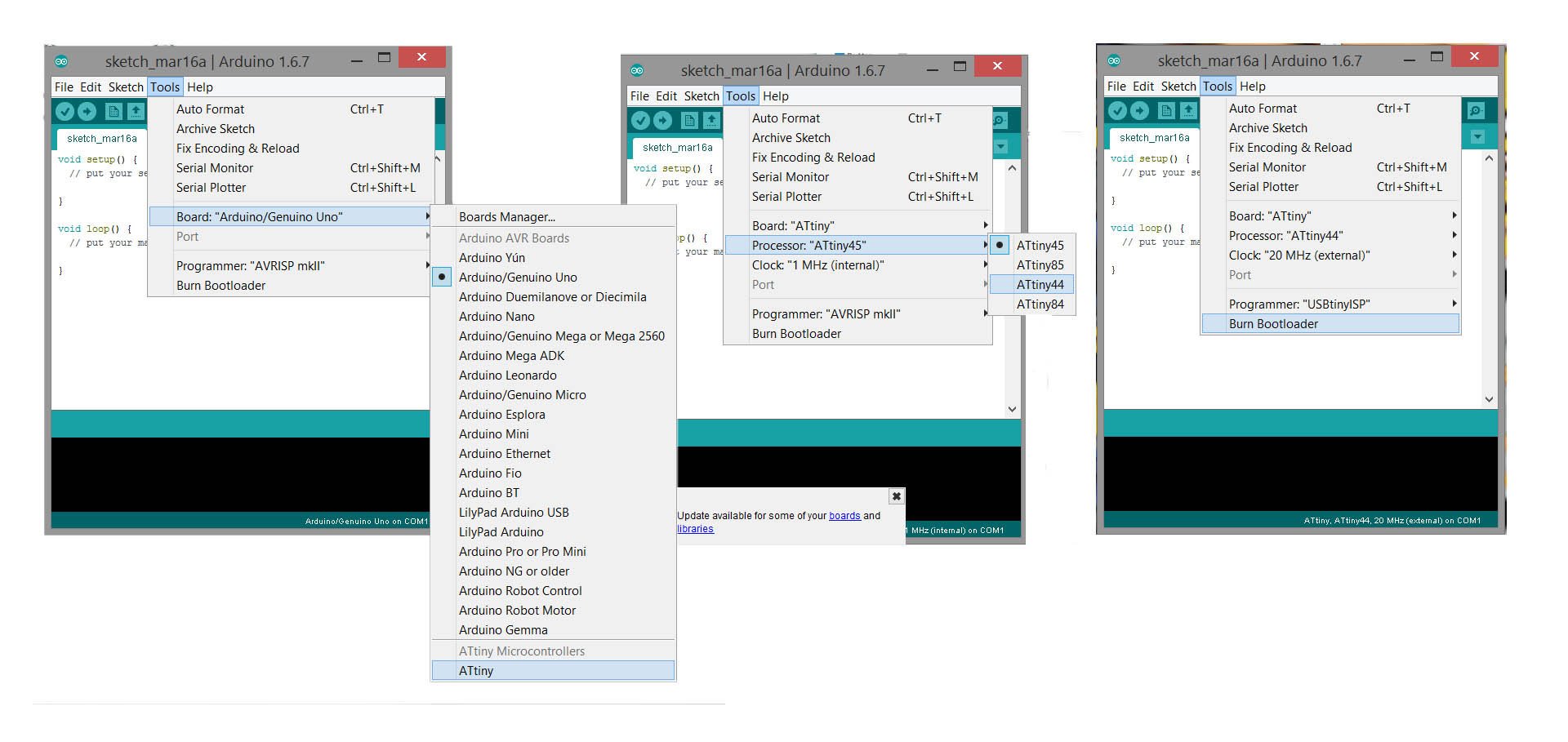
Task: Open Tools menu in left window
Action: [x=165, y=87]
